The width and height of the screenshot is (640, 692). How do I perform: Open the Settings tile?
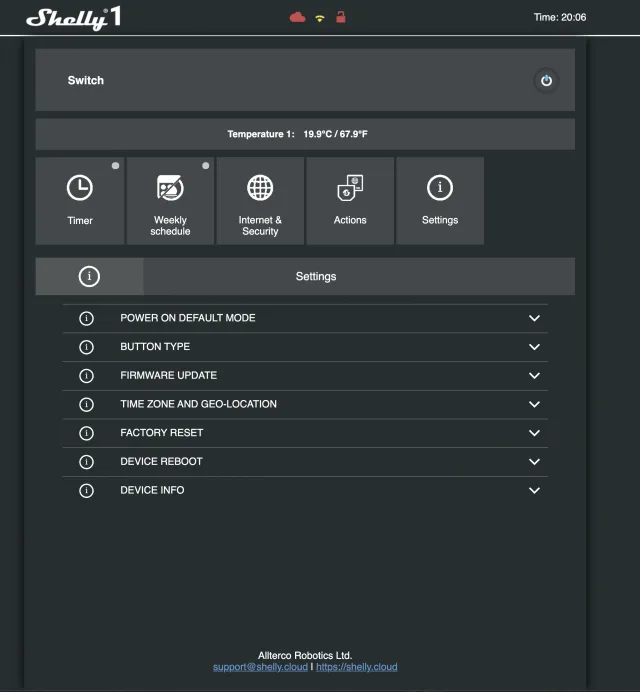(440, 200)
